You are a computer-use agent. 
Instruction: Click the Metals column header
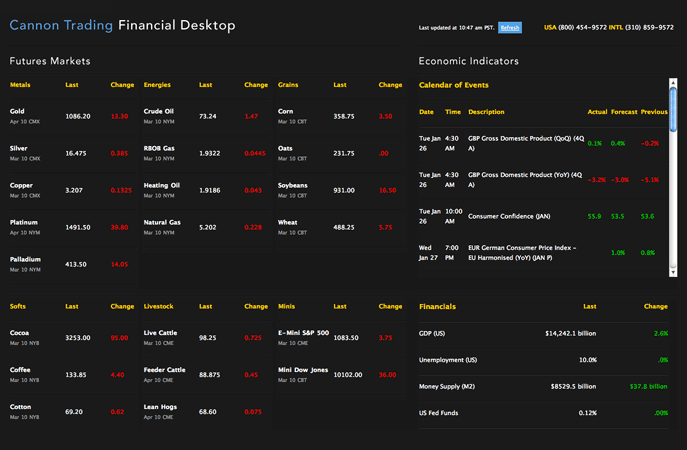coord(20,85)
